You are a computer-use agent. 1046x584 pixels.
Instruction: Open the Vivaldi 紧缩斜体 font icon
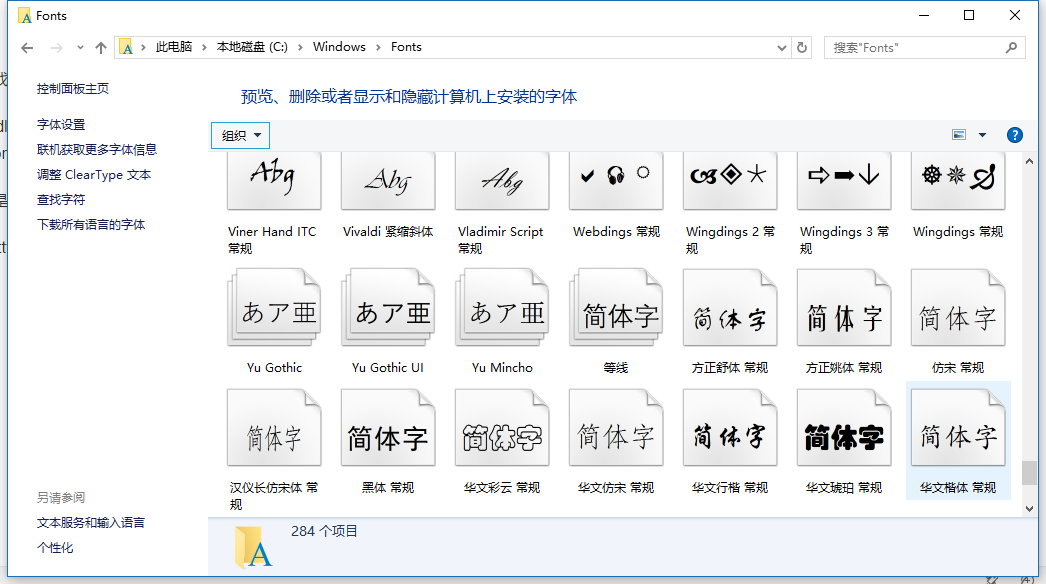[388, 180]
